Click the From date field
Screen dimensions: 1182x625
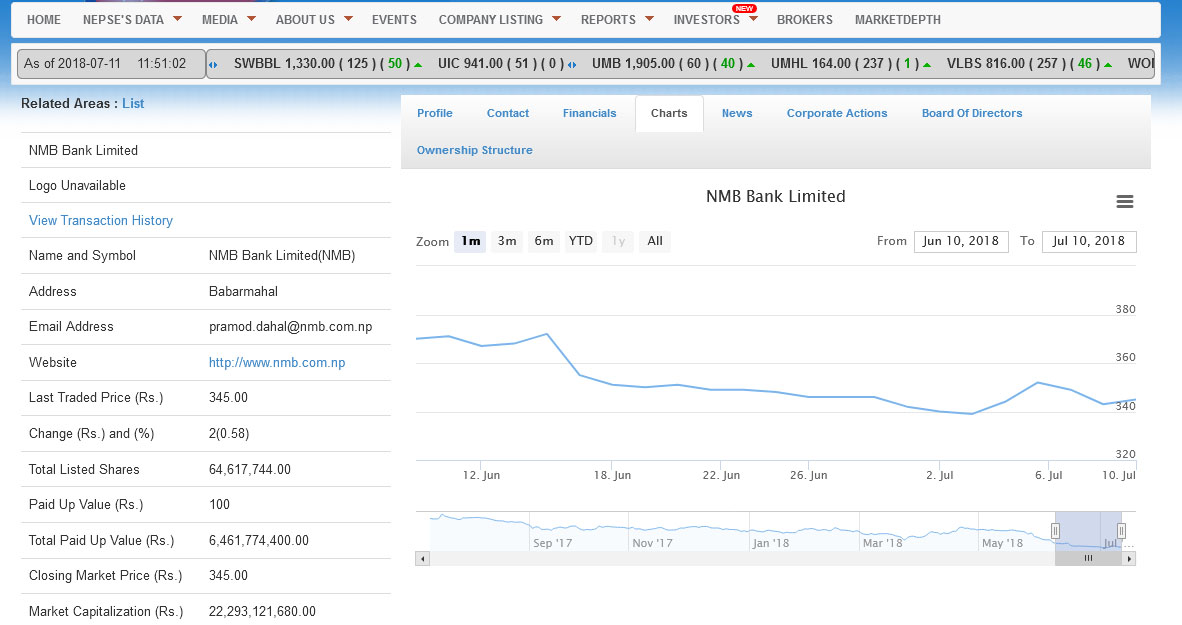pyautogui.click(x=961, y=241)
